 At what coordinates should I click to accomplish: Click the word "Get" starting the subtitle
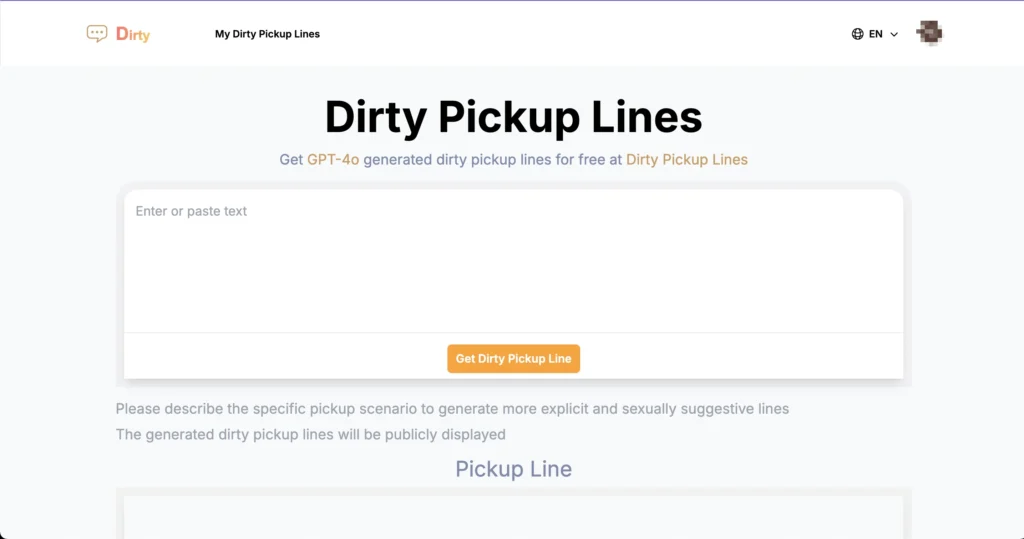pos(291,159)
